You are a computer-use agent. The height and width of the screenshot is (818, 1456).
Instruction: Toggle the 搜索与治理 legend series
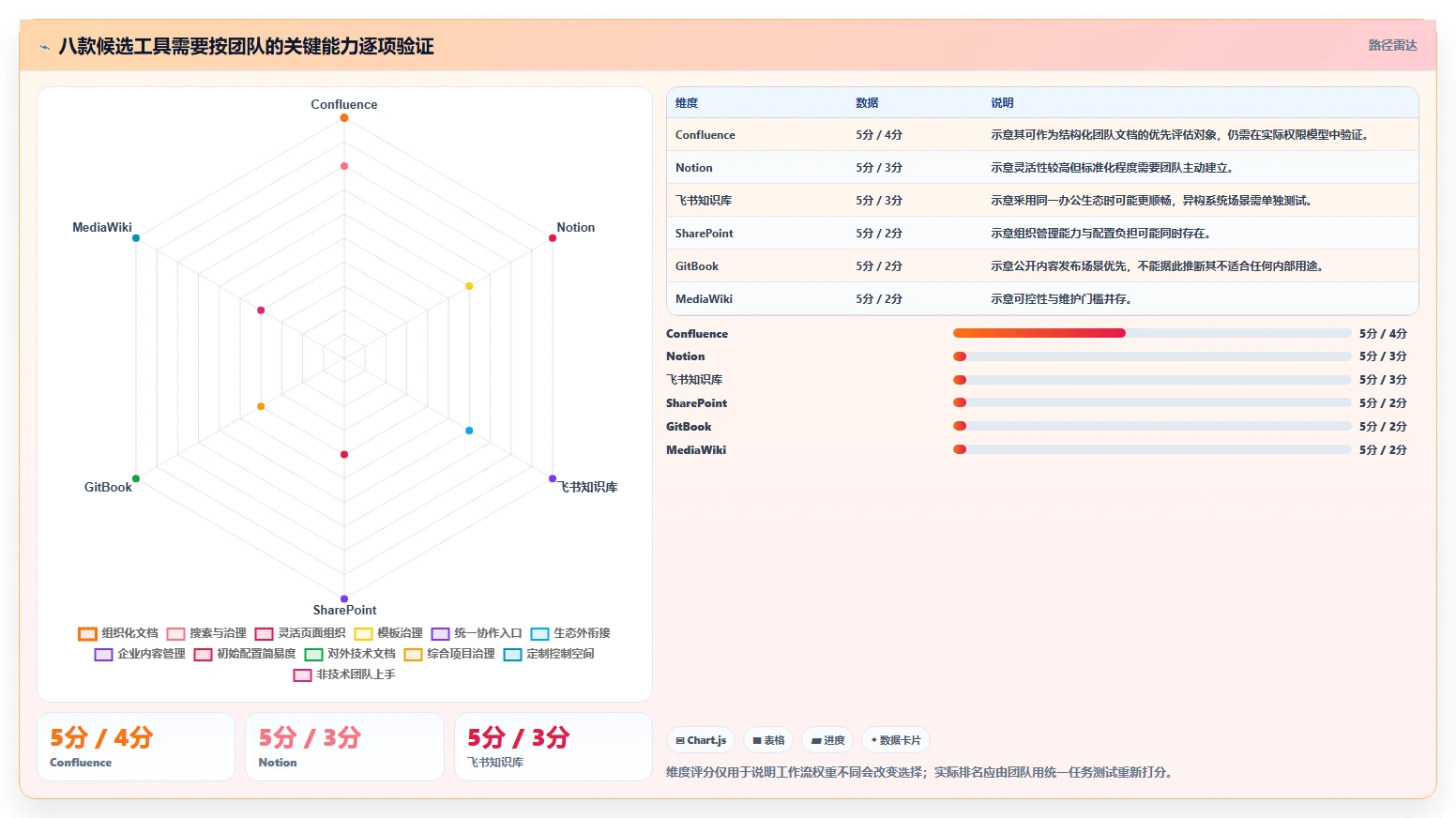point(206,633)
